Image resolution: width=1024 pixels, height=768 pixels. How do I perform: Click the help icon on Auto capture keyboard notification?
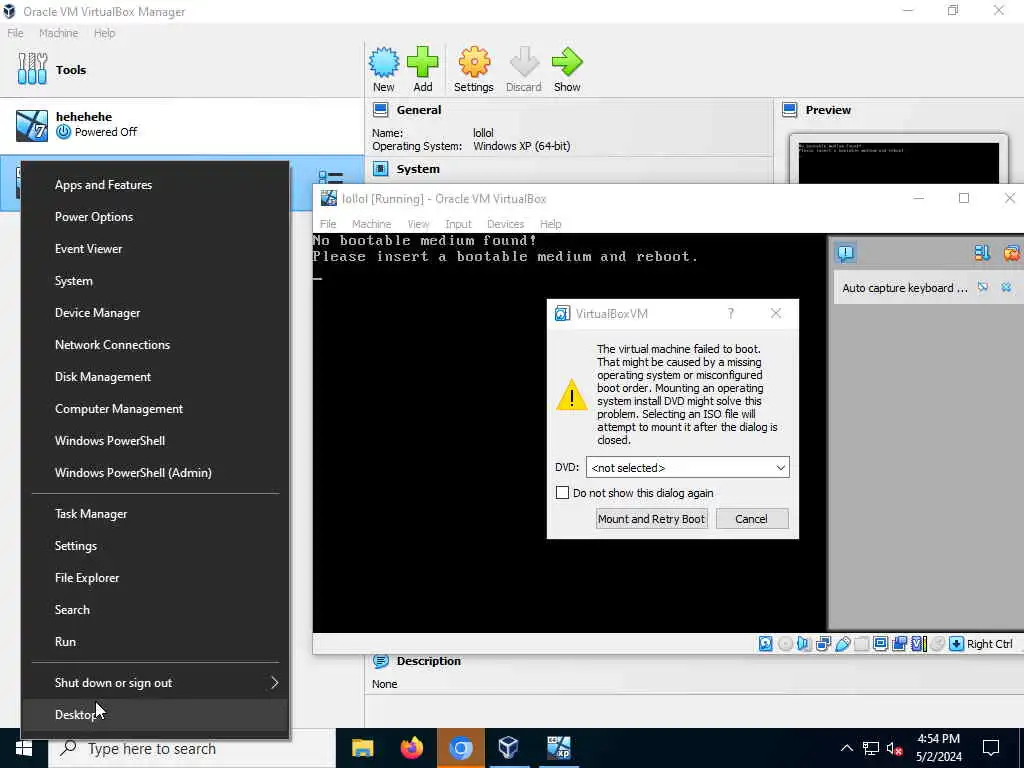983,287
